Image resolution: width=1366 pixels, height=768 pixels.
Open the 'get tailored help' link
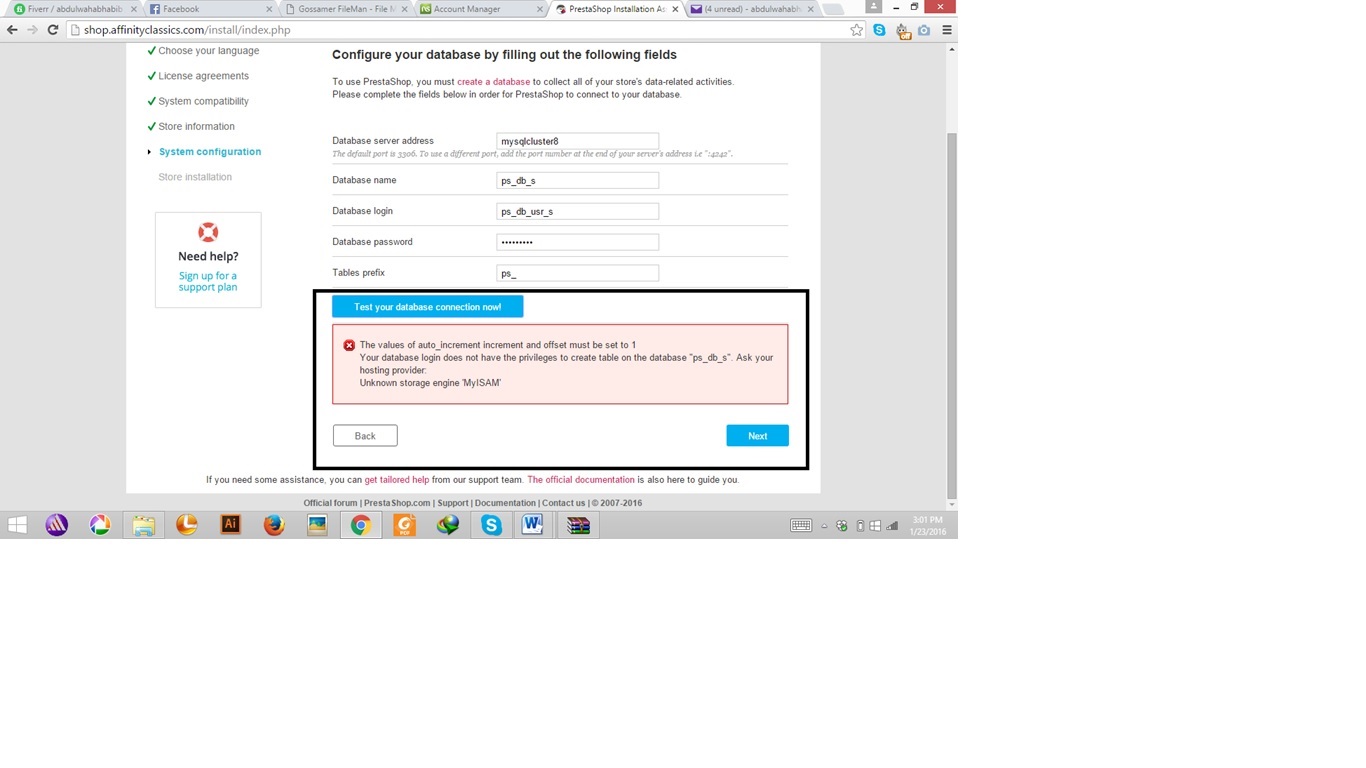(x=397, y=480)
